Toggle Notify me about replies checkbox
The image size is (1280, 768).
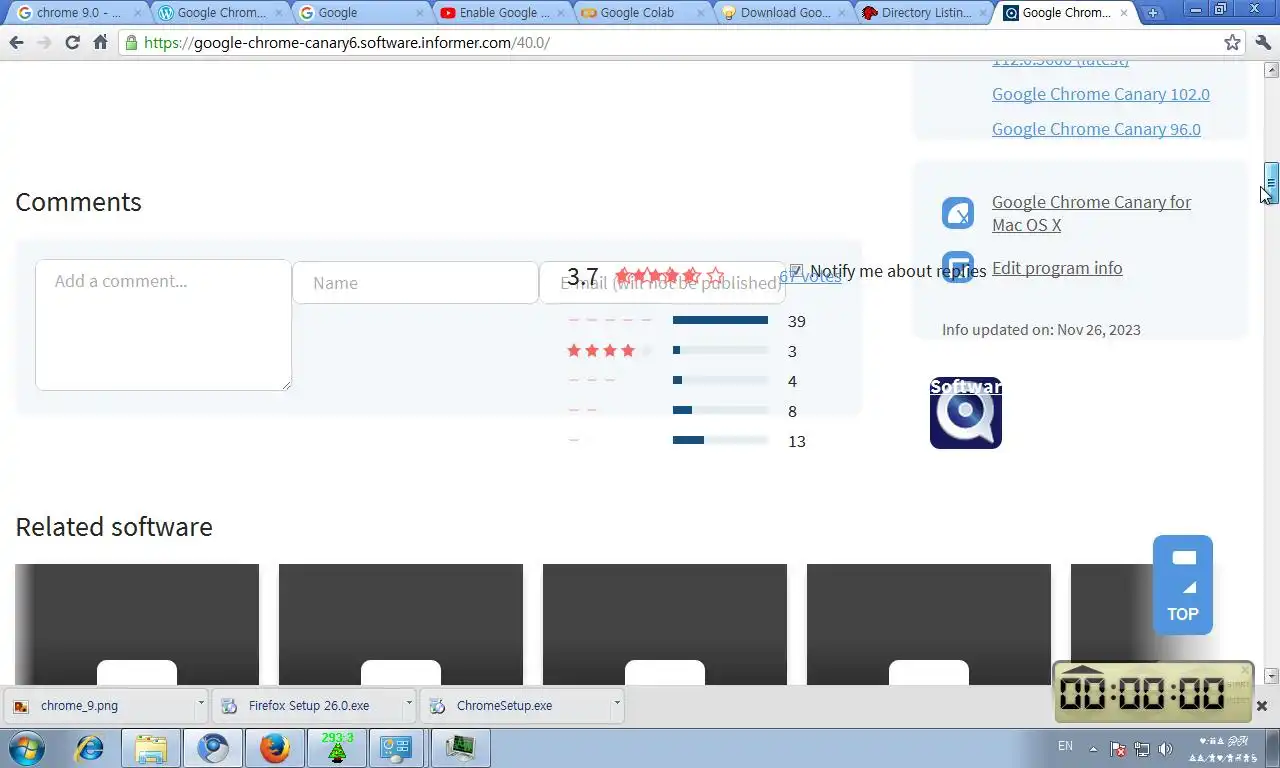tap(796, 271)
